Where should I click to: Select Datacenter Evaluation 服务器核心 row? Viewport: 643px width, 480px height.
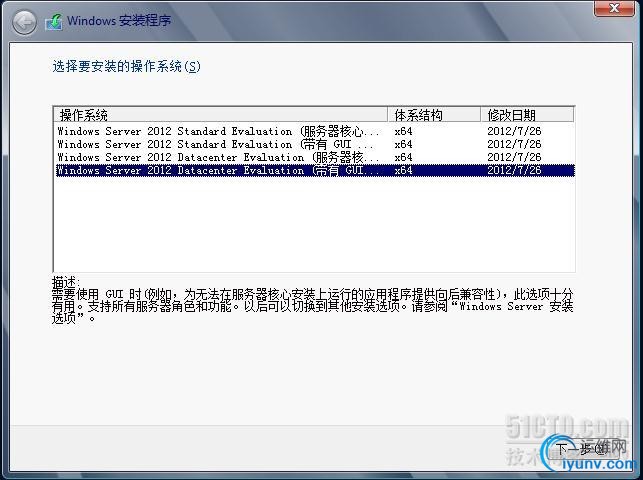point(315,157)
